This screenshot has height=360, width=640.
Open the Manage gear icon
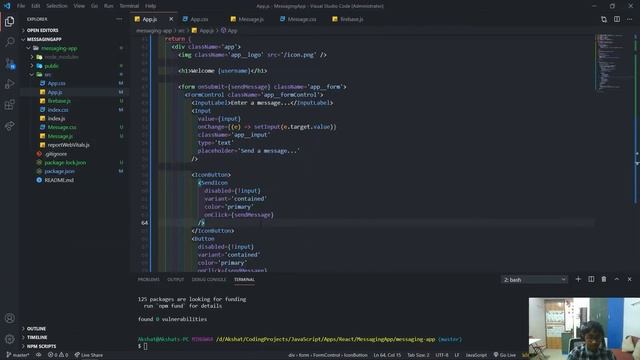pyautogui.click(x=10, y=339)
